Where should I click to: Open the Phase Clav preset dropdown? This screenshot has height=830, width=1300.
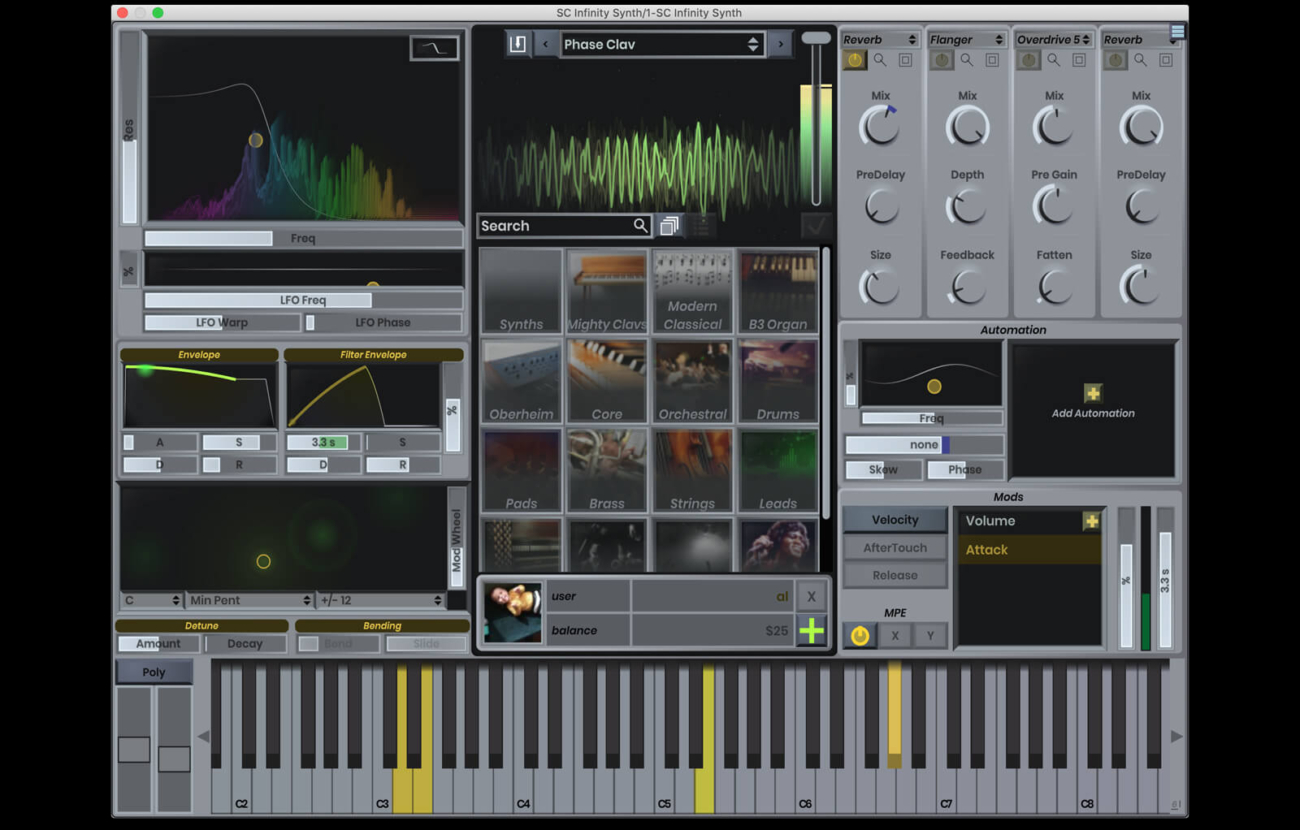(x=663, y=44)
